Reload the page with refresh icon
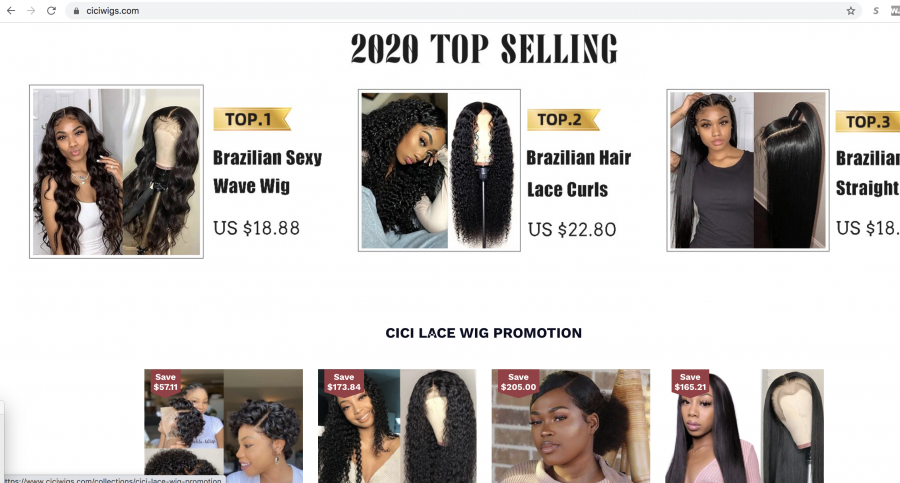900x483 pixels. [51, 10]
